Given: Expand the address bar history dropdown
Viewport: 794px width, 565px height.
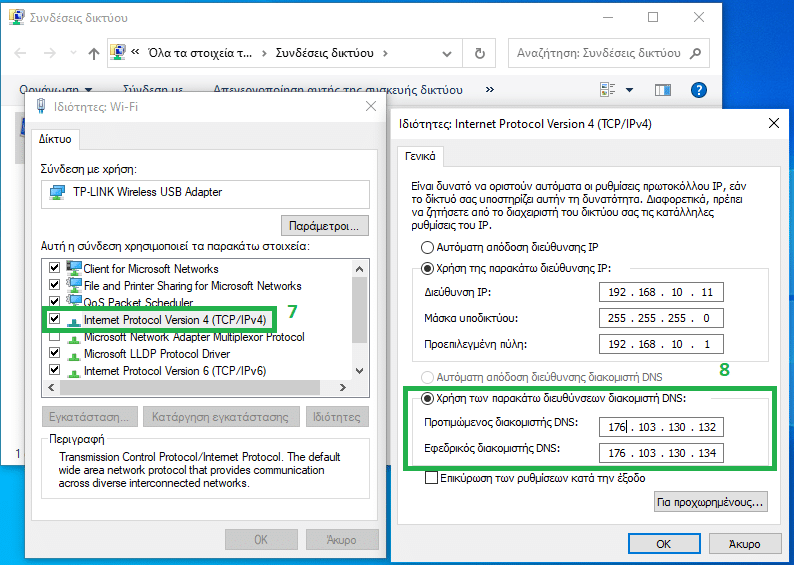Looking at the screenshot, I should (447, 53).
